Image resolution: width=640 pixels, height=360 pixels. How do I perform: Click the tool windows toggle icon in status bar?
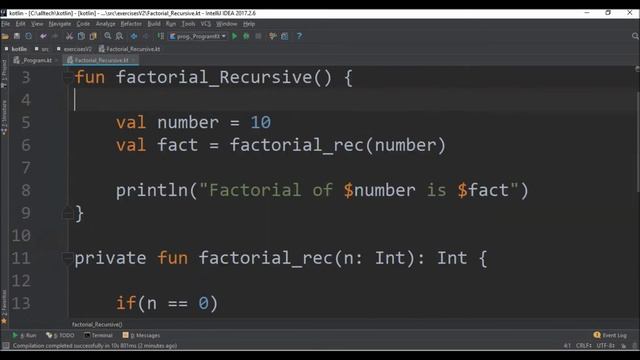pos(5,346)
